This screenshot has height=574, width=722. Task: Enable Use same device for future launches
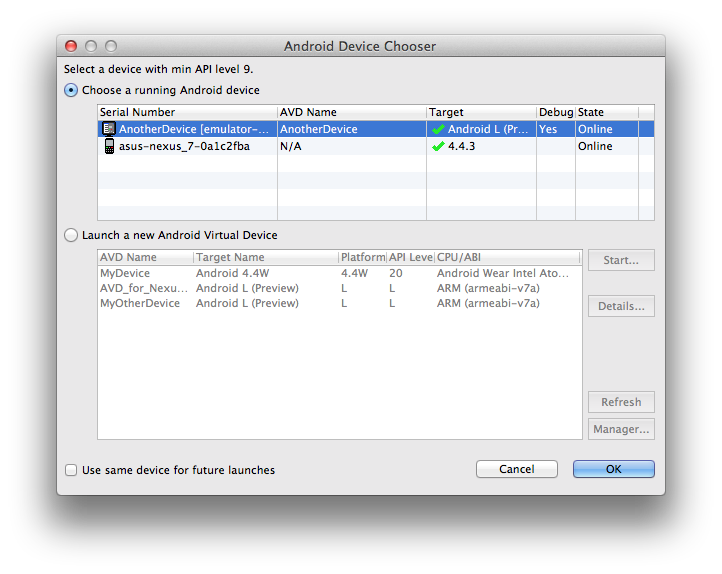(x=71, y=470)
